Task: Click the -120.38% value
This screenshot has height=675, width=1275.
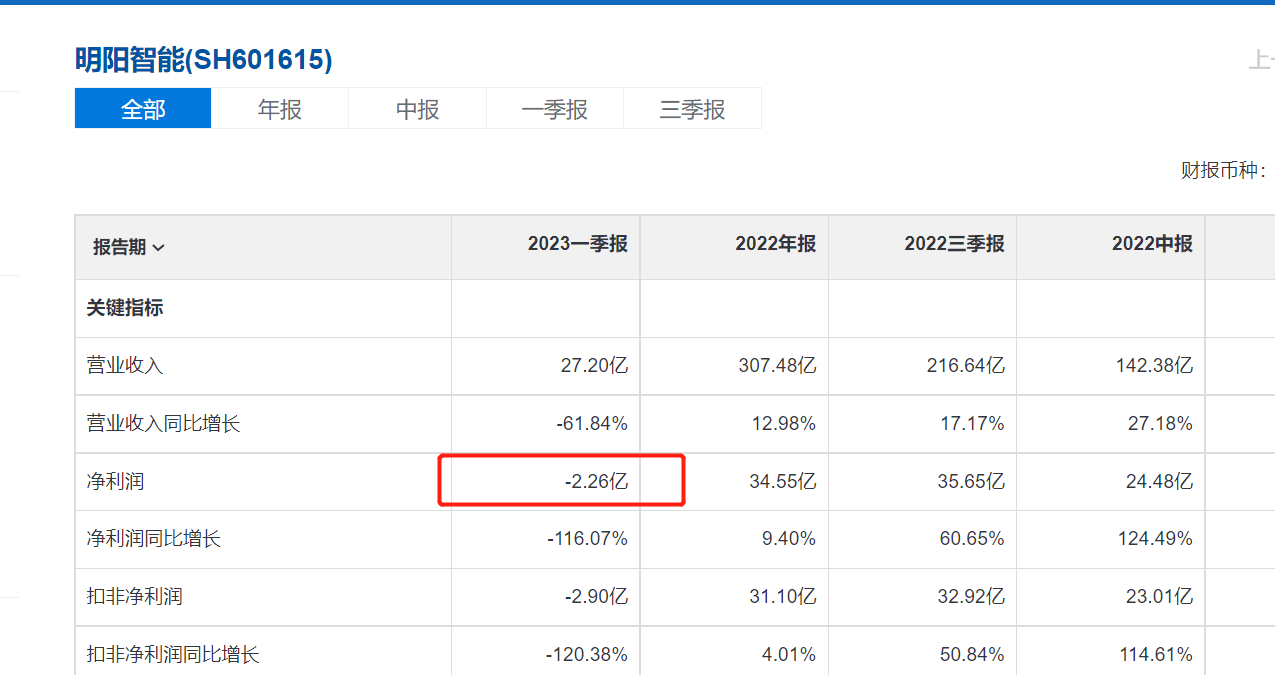Action: pos(587,655)
